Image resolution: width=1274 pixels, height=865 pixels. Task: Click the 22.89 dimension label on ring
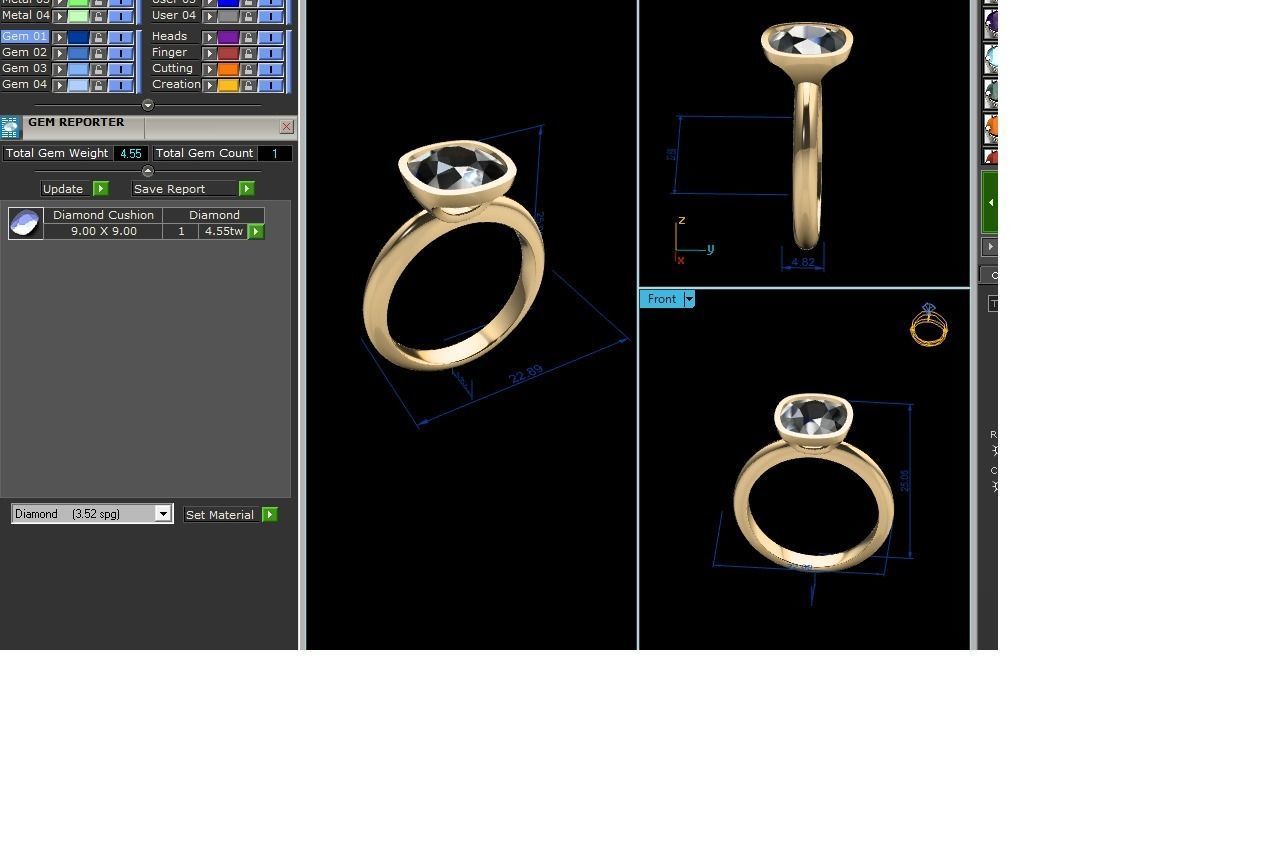526,373
